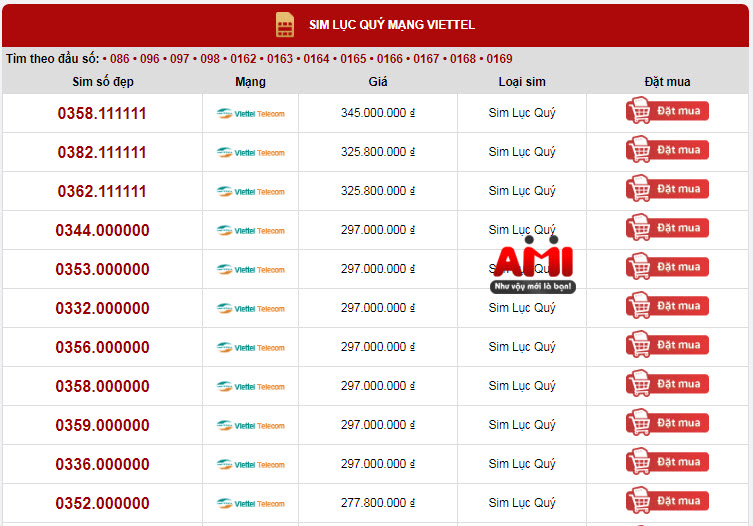Click Đặt mua for 0382.111111
The image size is (753, 526).
[667, 149]
